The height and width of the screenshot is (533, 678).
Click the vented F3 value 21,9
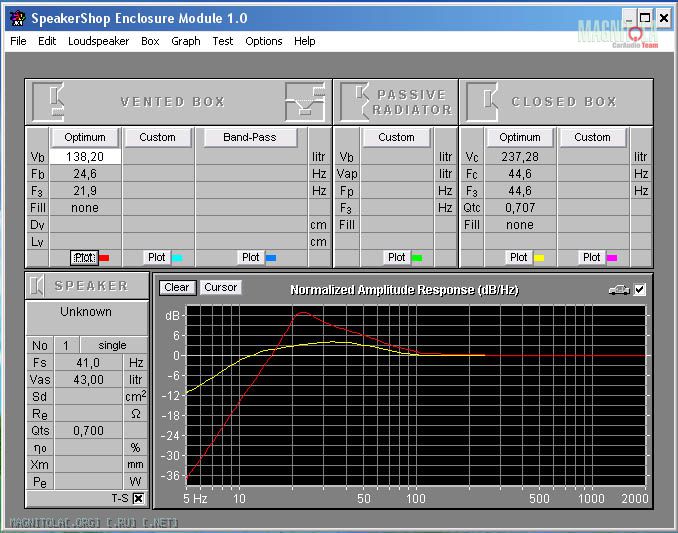(85, 191)
